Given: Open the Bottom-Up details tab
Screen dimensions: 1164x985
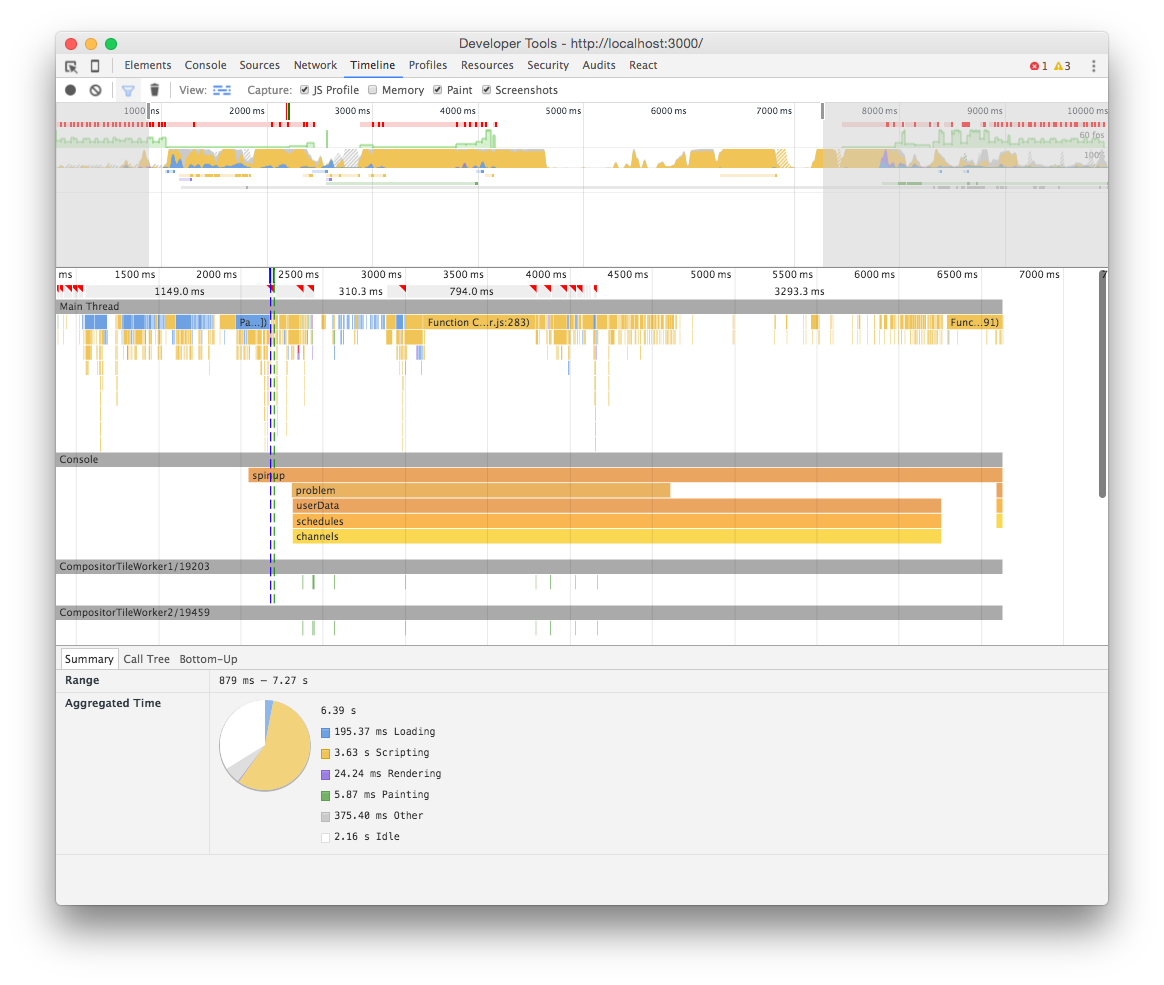Looking at the screenshot, I should [209, 659].
